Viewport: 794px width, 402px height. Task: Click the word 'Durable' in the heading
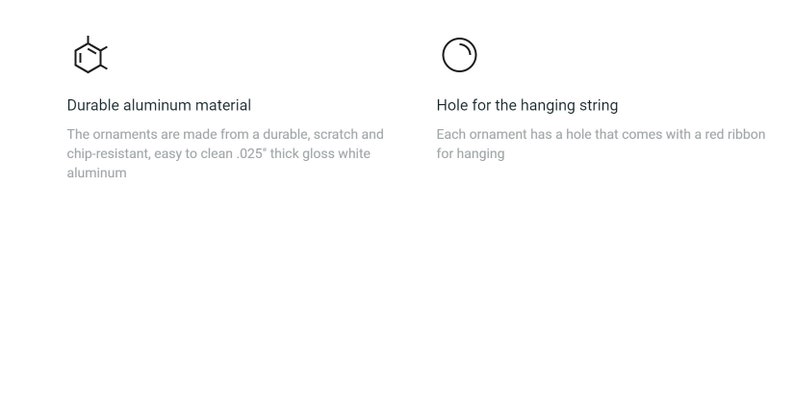pyautogui.click(x=93, y=105)
